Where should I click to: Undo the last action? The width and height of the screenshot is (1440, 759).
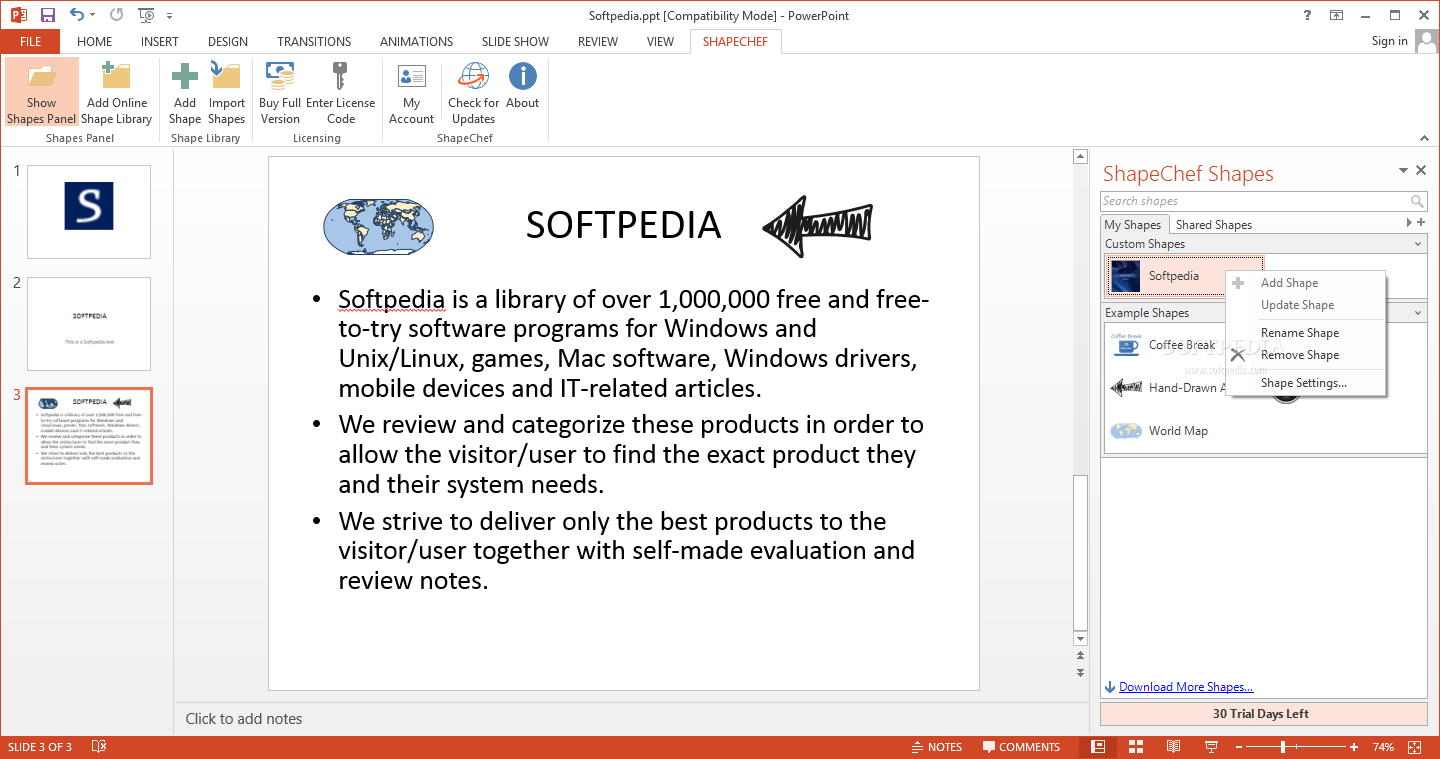[x=77, y=15]
